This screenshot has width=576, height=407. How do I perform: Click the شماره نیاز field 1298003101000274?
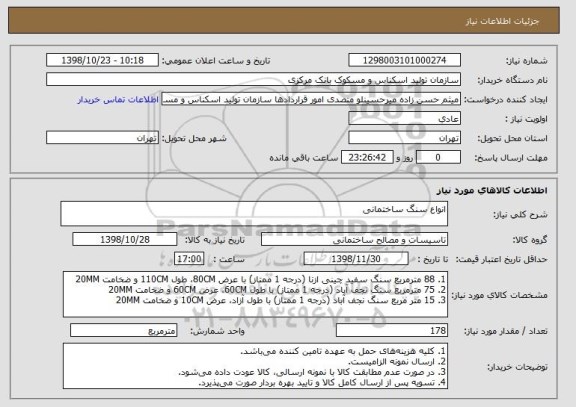point(404,60)
